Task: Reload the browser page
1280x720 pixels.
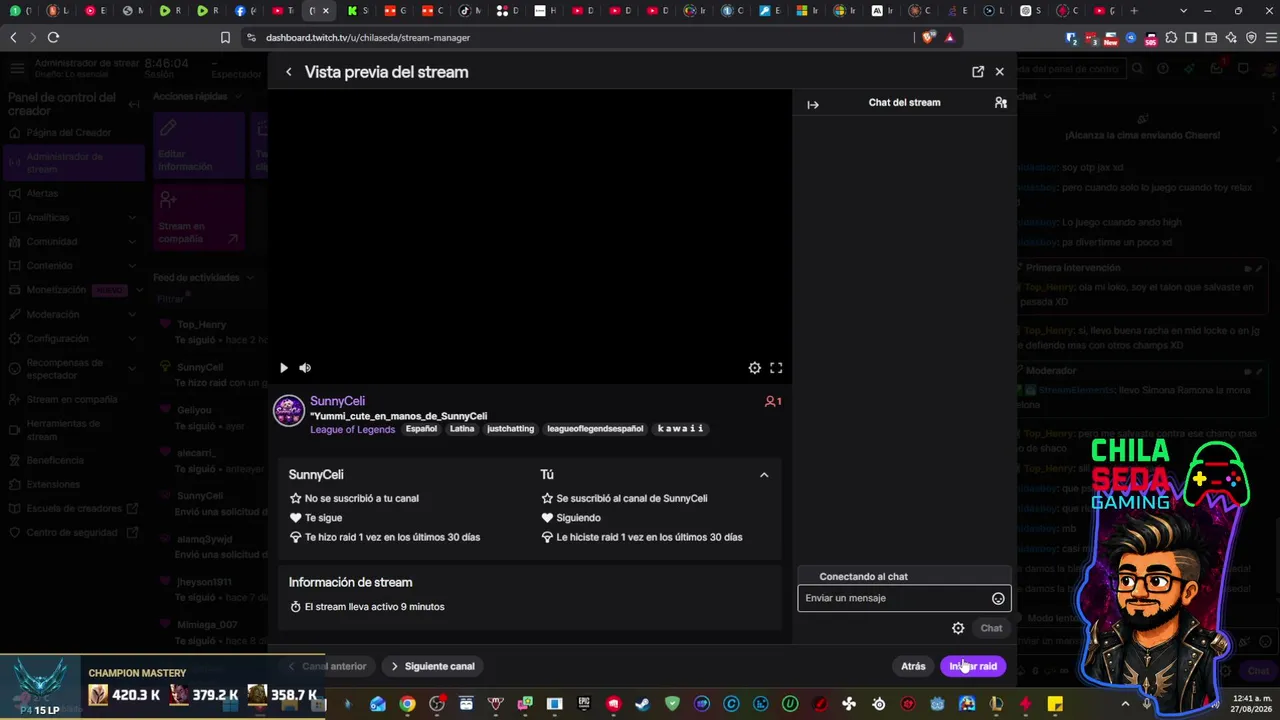Action: [x=53, y=37]
